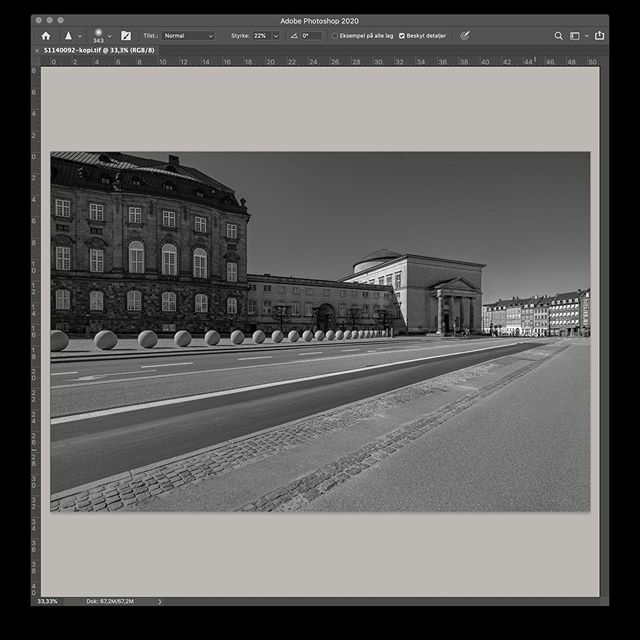Enable the Eksempel på alle lag checkbox
This screenshot has width=640, height=640.
point(335,36)
